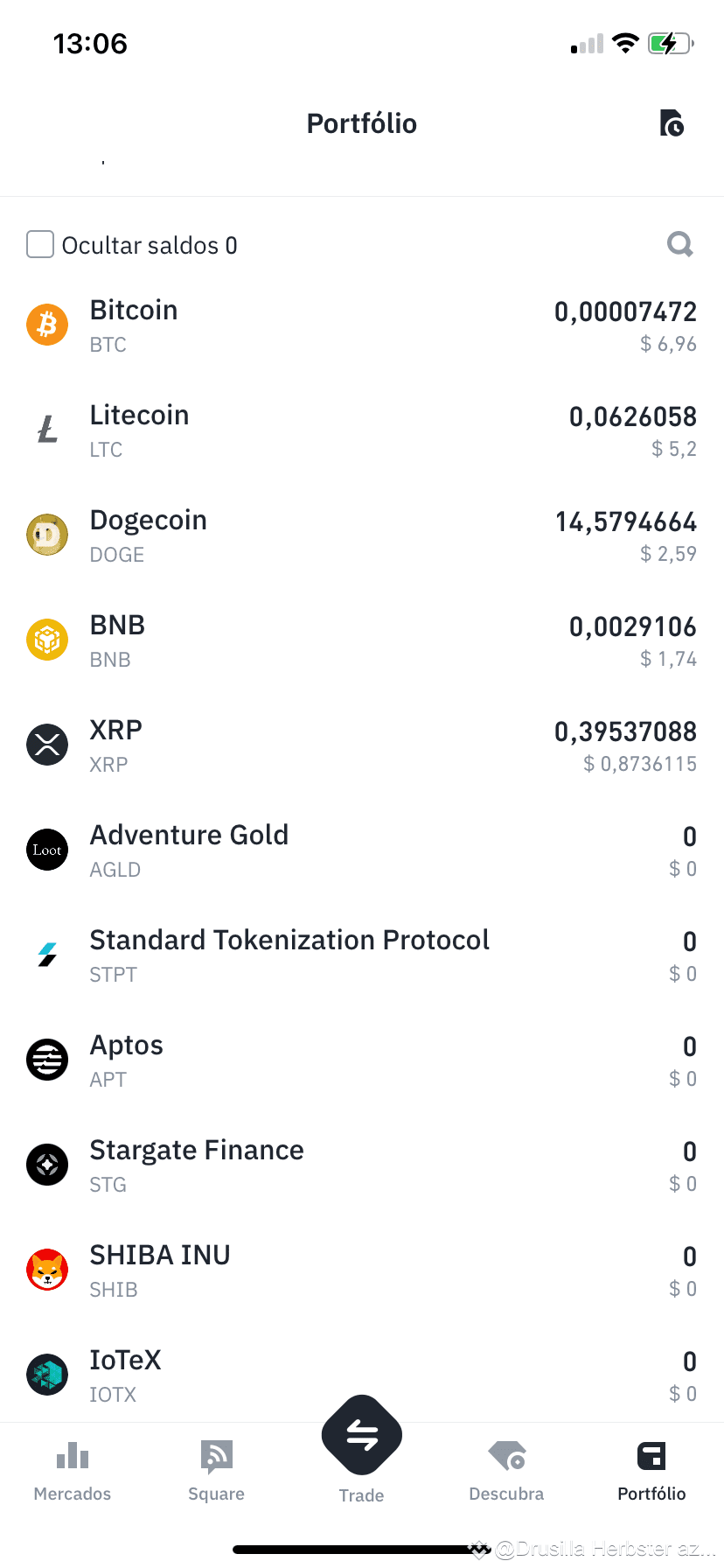Open Standard Tokenization Protocol asset
This screenshot has width=724, height=1568.
pyautogui.click(x=362, y=955)
